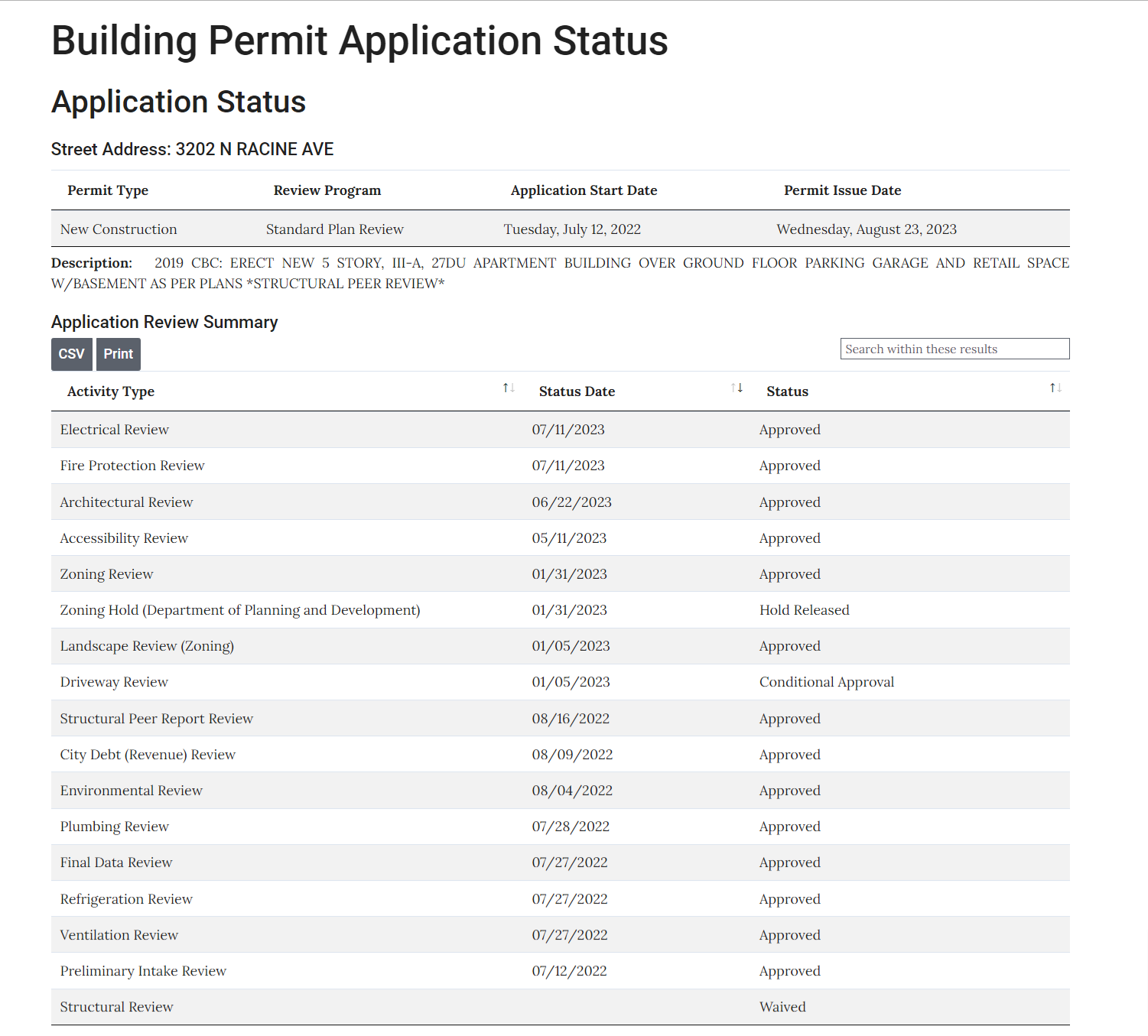Select 'Electrical Review' row text
The width and height of the screenshot is (1148, 1036).
pyautogui.click(x=115, y=430)
